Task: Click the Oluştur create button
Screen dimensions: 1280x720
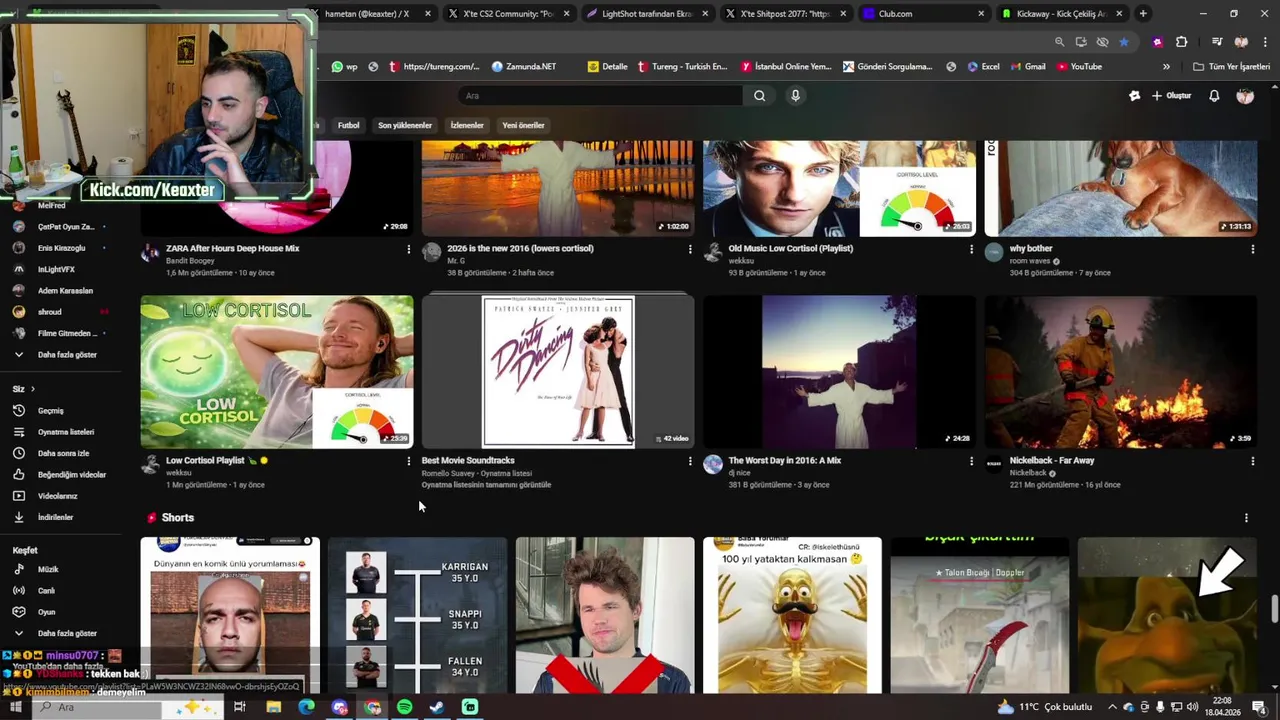Action: point(1172,96)
